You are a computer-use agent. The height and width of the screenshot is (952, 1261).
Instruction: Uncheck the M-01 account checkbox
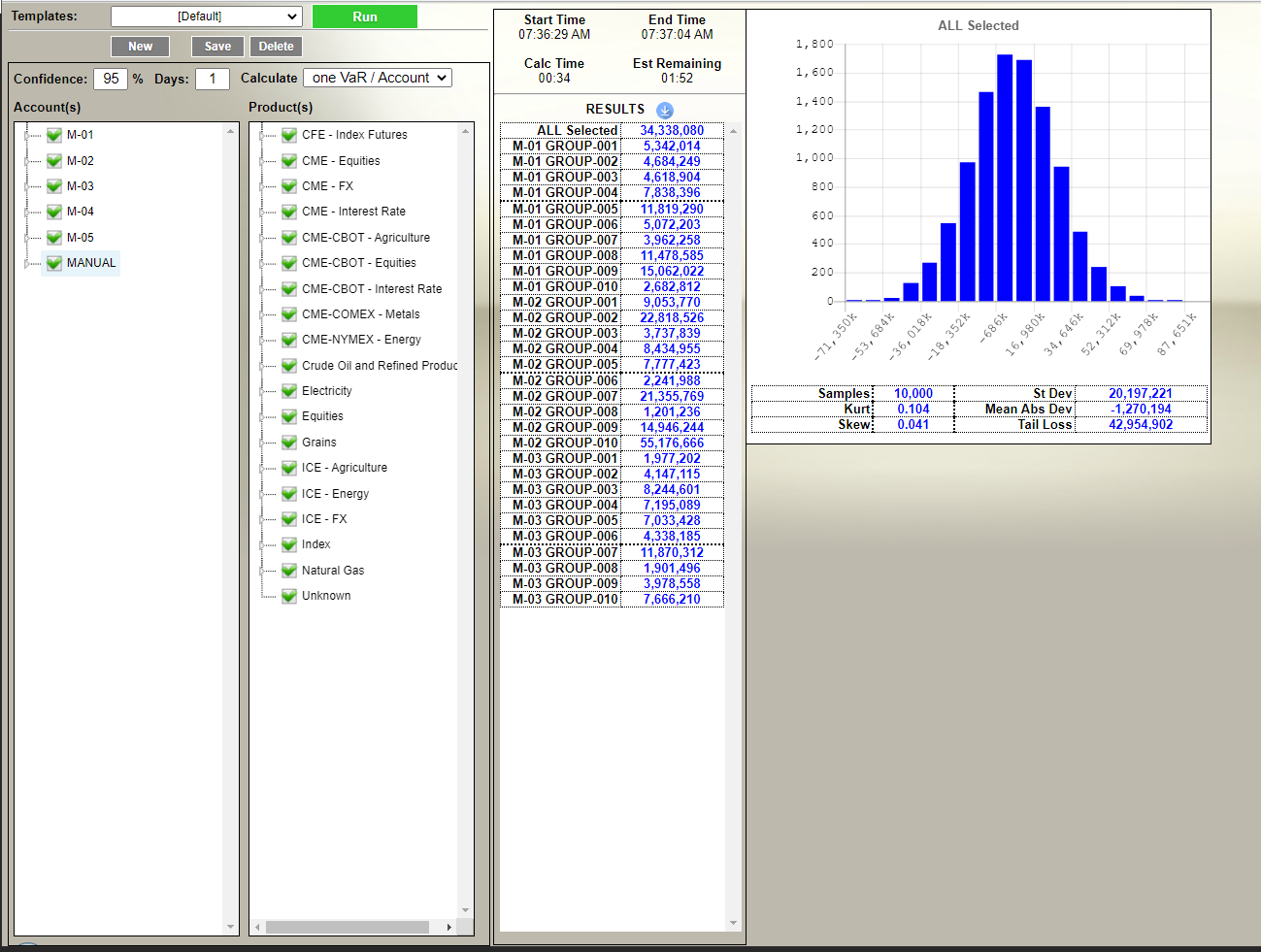(x=54, y=135)
